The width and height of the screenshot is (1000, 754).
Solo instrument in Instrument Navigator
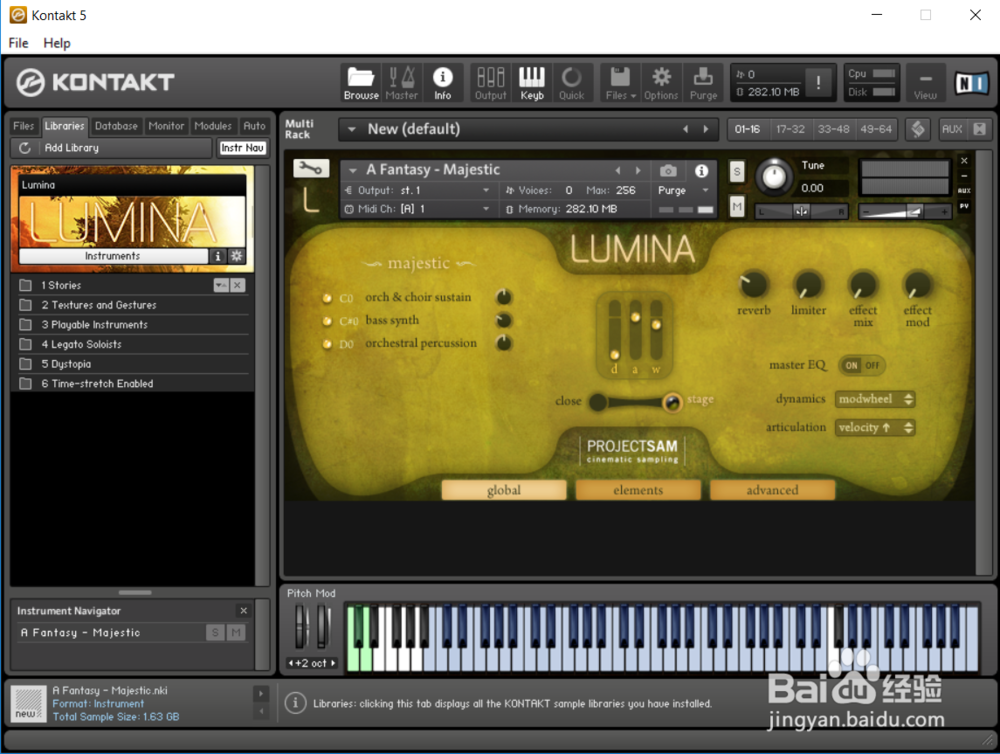[215, 633]
